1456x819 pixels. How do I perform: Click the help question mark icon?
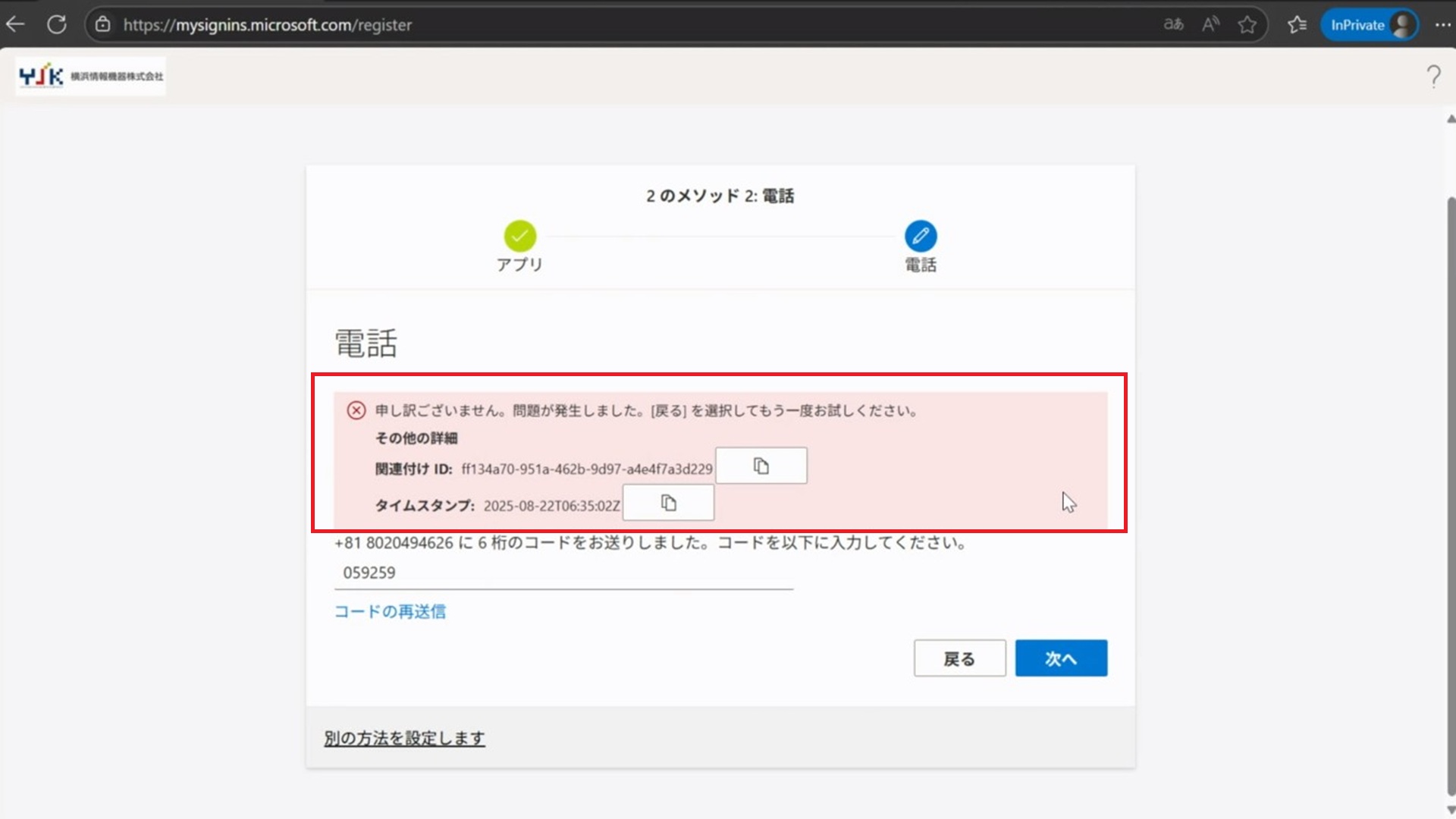(x=1432, y=76)
